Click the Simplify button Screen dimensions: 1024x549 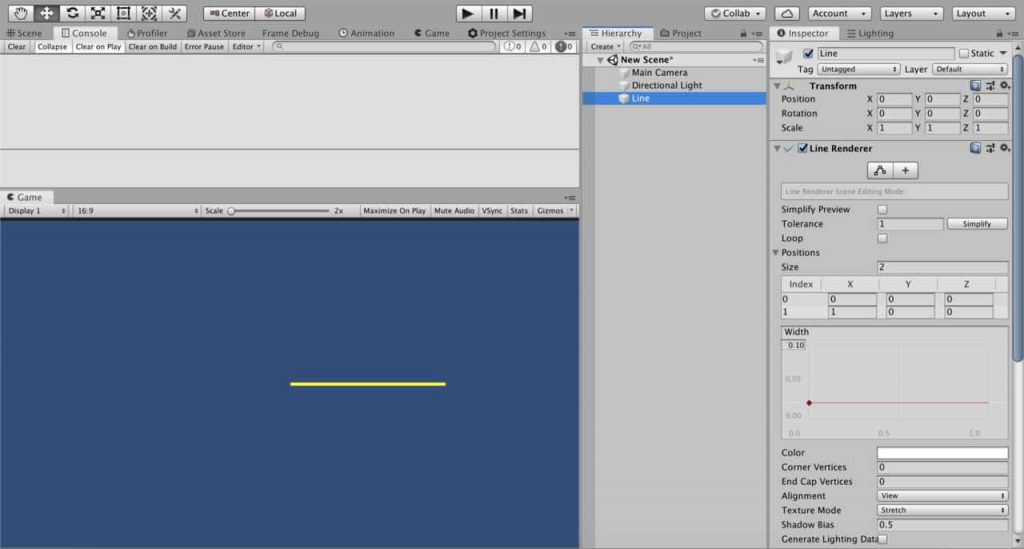coord(977,224)
